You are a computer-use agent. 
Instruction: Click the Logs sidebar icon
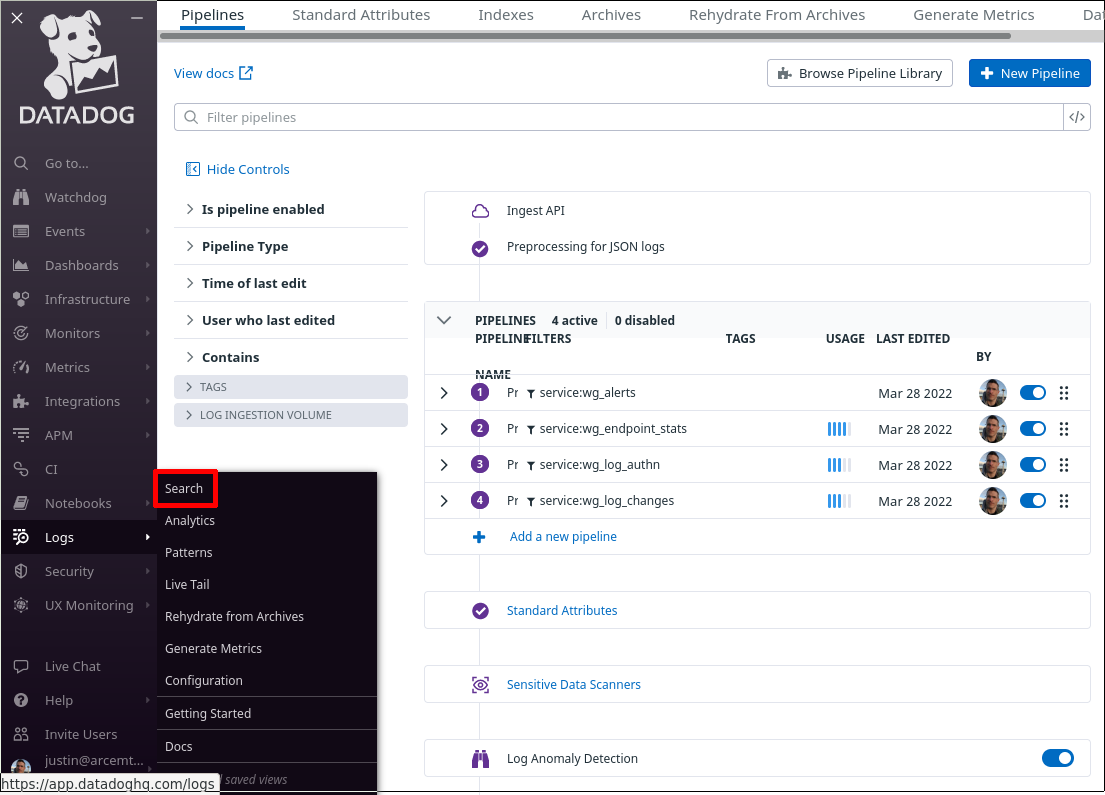(21, 537)
